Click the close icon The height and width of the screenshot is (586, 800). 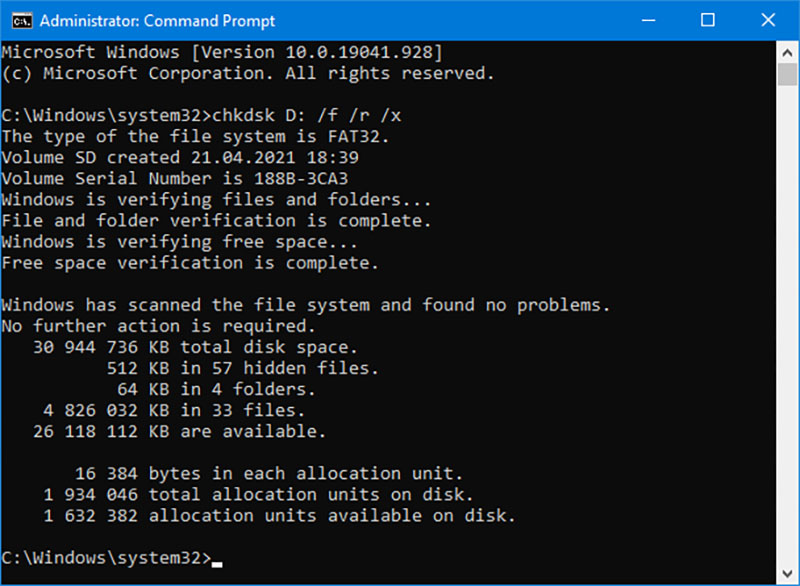click(x=768, y=19)
